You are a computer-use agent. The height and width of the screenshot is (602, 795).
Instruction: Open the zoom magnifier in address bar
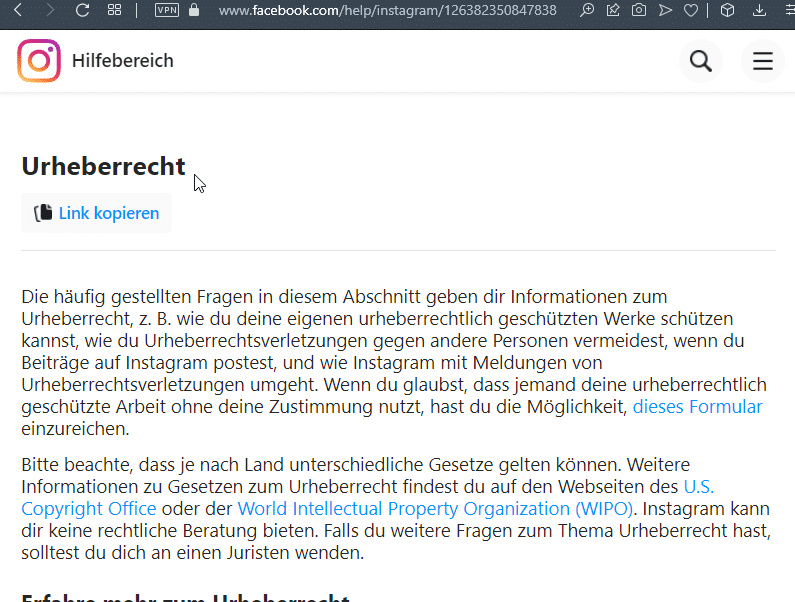point(587,10)
